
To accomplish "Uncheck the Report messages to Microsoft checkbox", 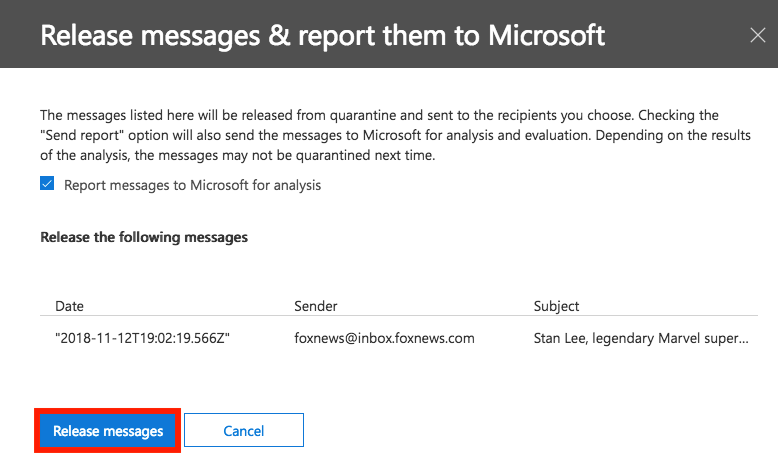I will point(47,184).
